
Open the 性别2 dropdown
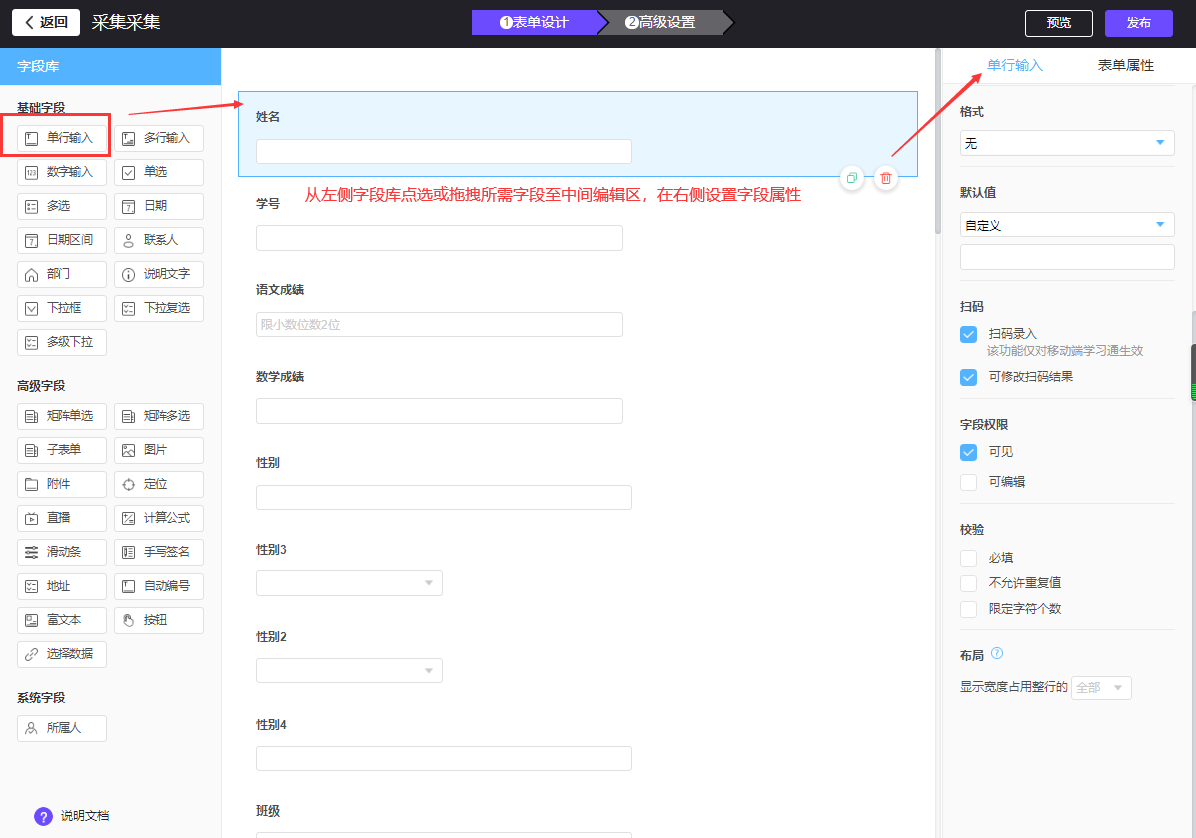(x=349, y=670)
